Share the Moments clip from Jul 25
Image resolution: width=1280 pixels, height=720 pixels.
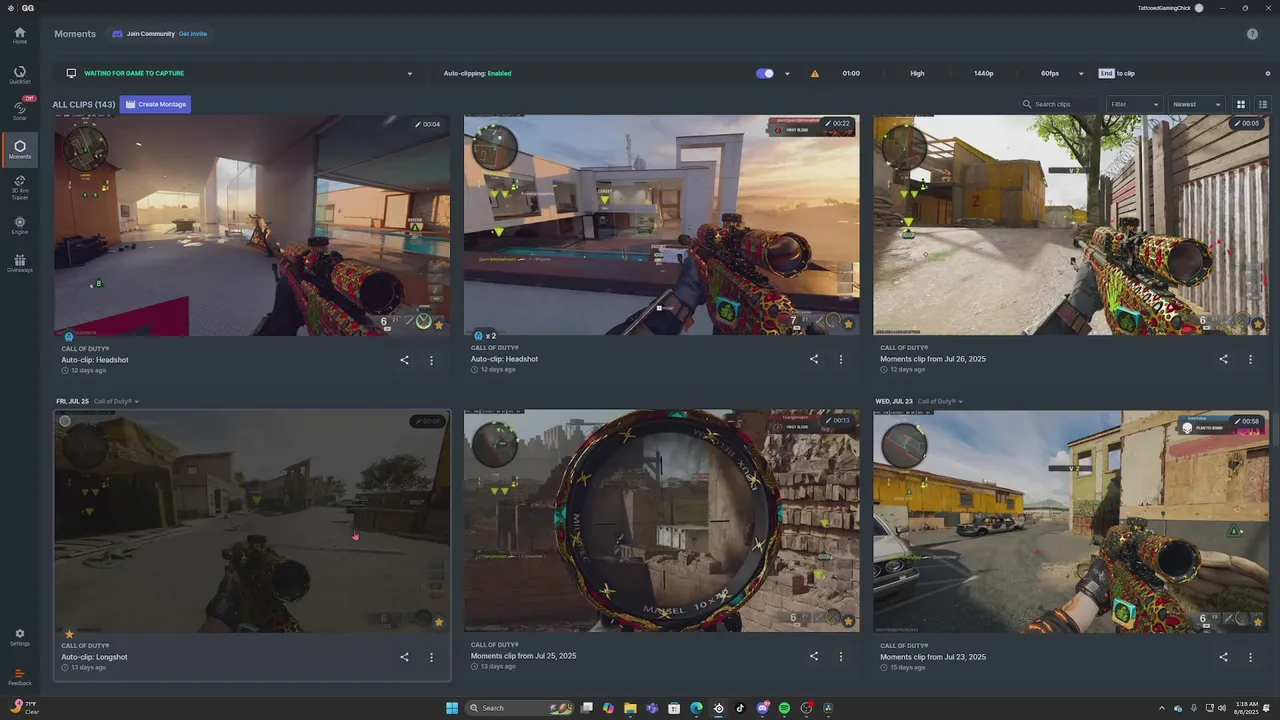pos(813,656)
